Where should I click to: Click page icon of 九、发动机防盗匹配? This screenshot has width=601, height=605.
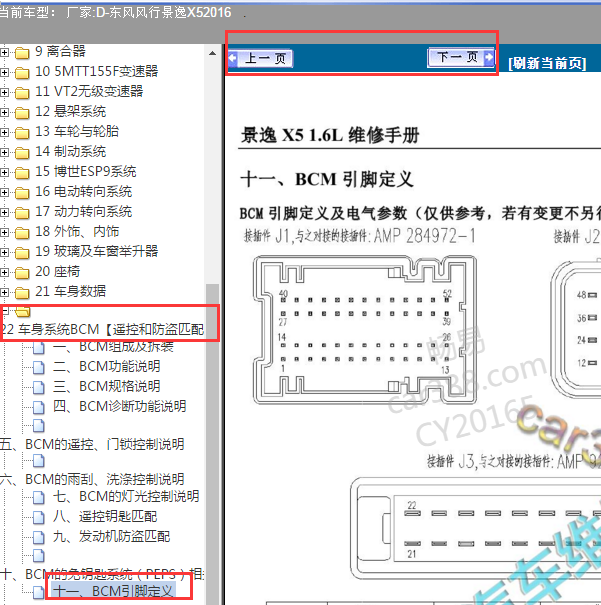click(39, 537)
